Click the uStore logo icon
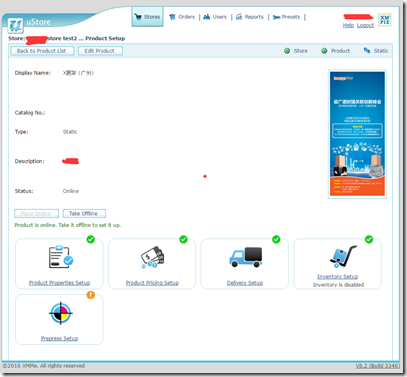This screenshot has width=407, height=377. 15,26
